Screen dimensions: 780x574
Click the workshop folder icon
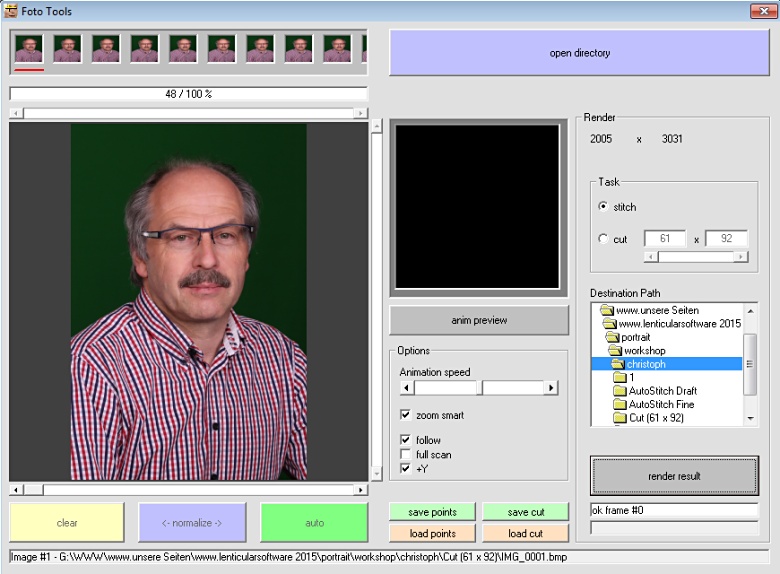(x=614, y=351)
